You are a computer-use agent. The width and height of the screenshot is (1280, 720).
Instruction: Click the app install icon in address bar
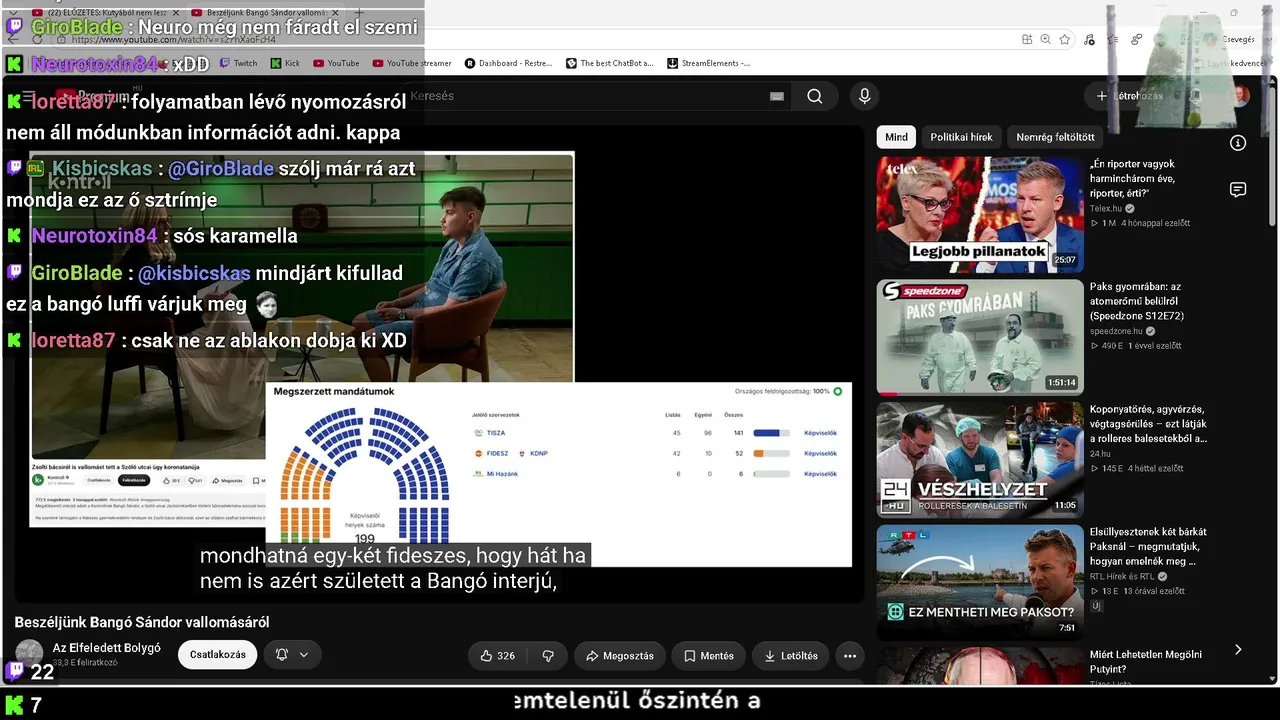[x=1027, y=40]
